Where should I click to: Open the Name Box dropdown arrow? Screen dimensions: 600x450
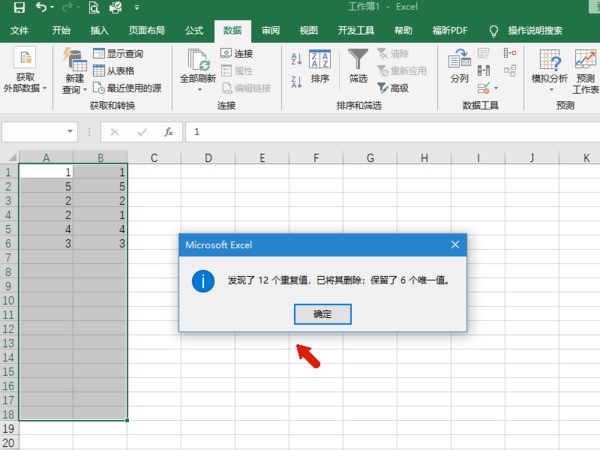(70, 131)
